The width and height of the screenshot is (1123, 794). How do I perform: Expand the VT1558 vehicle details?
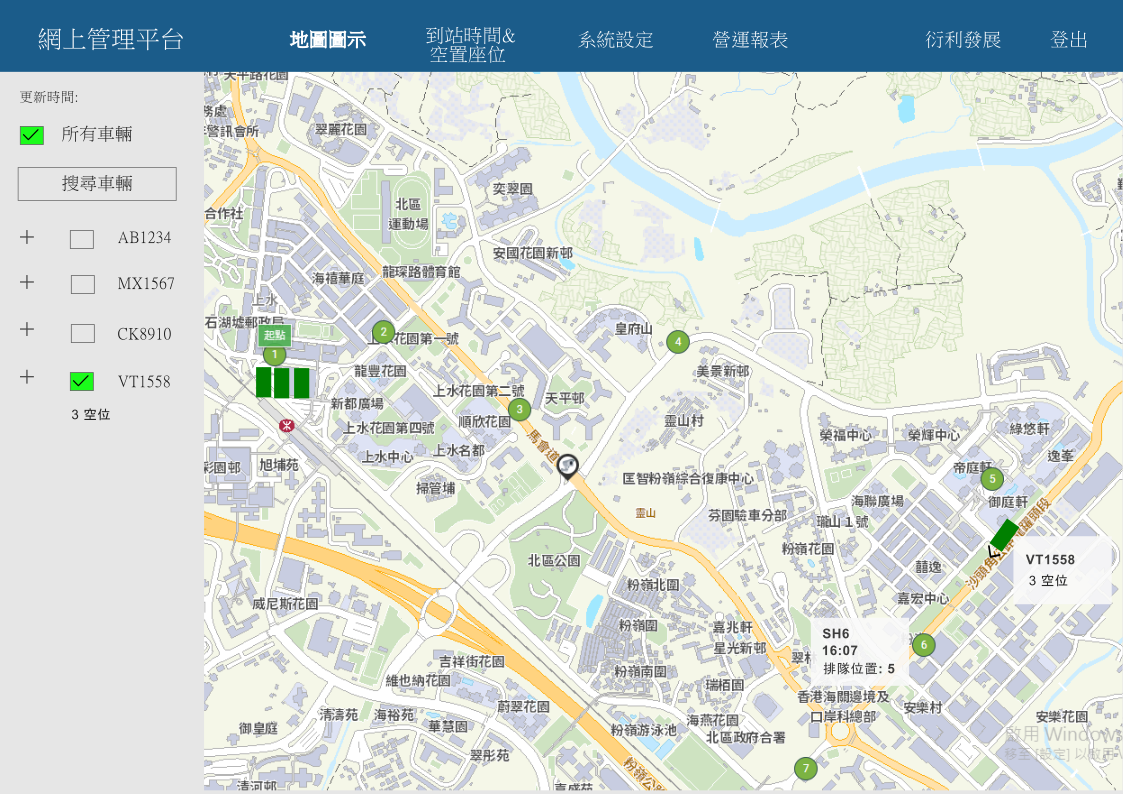click(x=27, y=377)
